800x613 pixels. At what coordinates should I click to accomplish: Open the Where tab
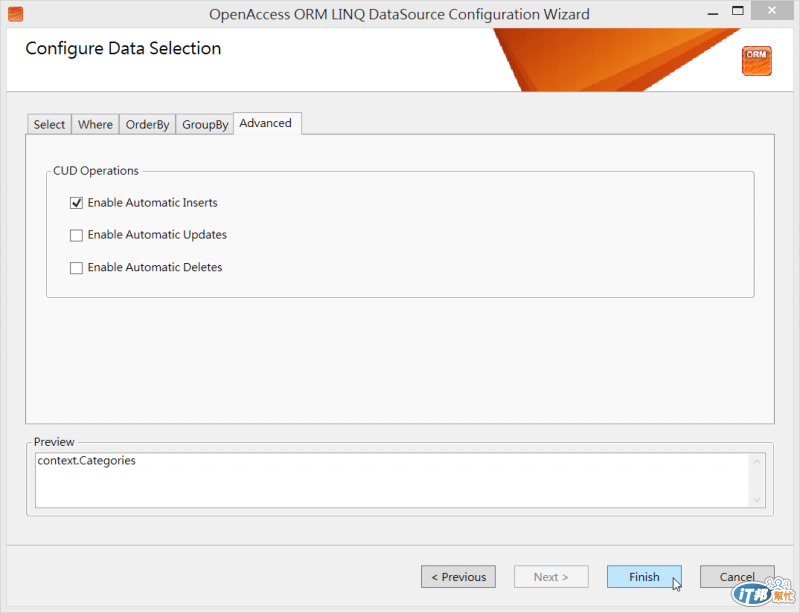(95, 125)
